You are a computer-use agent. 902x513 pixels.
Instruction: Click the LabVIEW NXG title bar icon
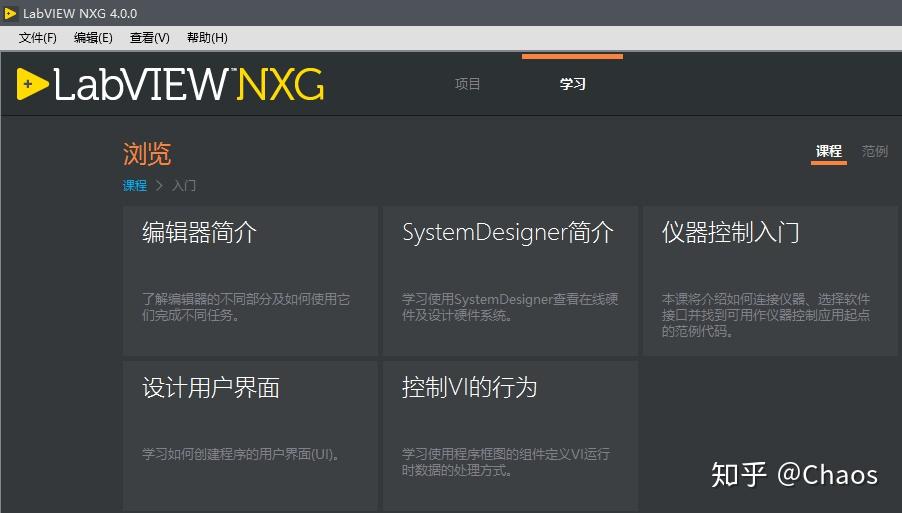coord(10,13)
